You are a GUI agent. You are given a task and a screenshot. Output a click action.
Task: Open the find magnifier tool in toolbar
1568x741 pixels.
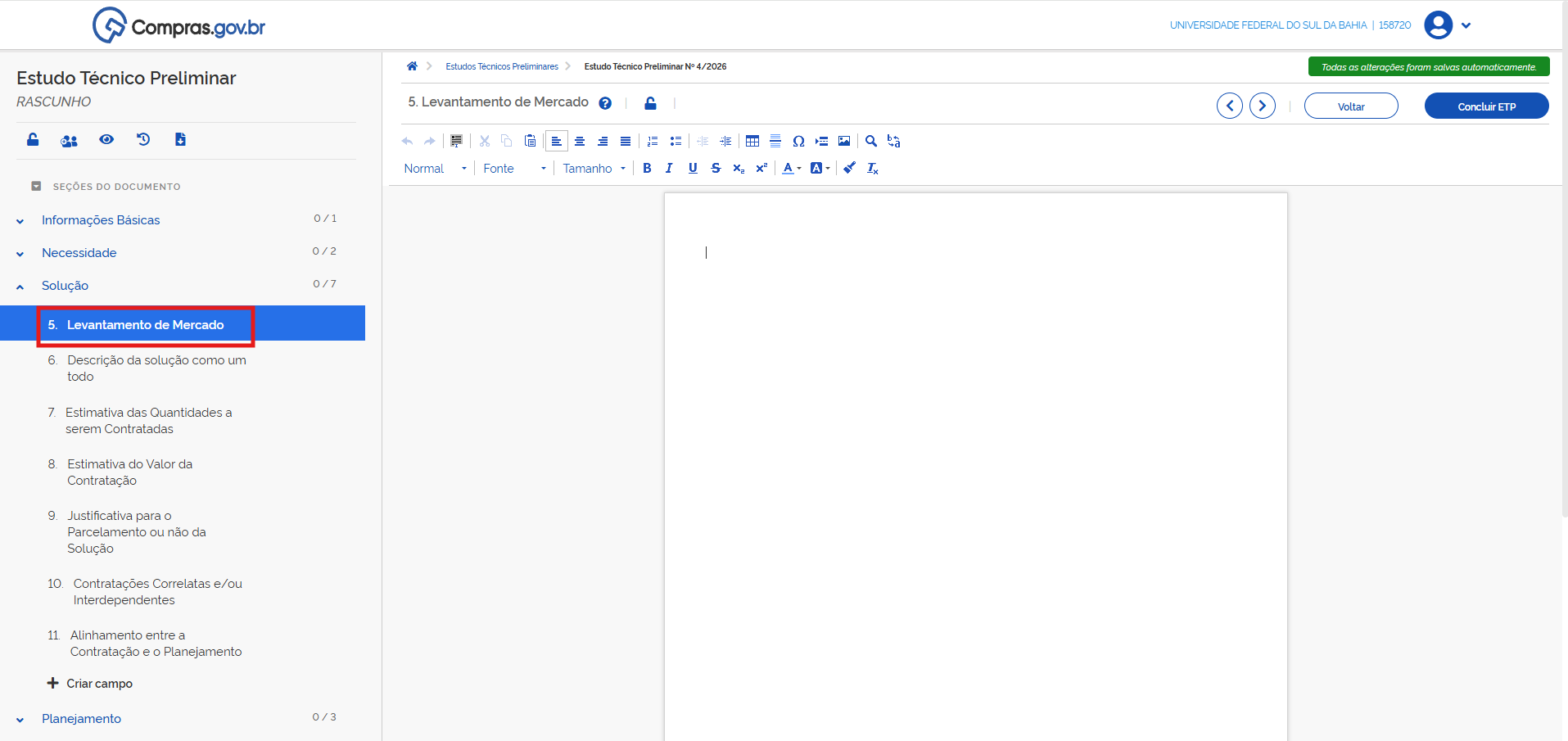[871, 142]
